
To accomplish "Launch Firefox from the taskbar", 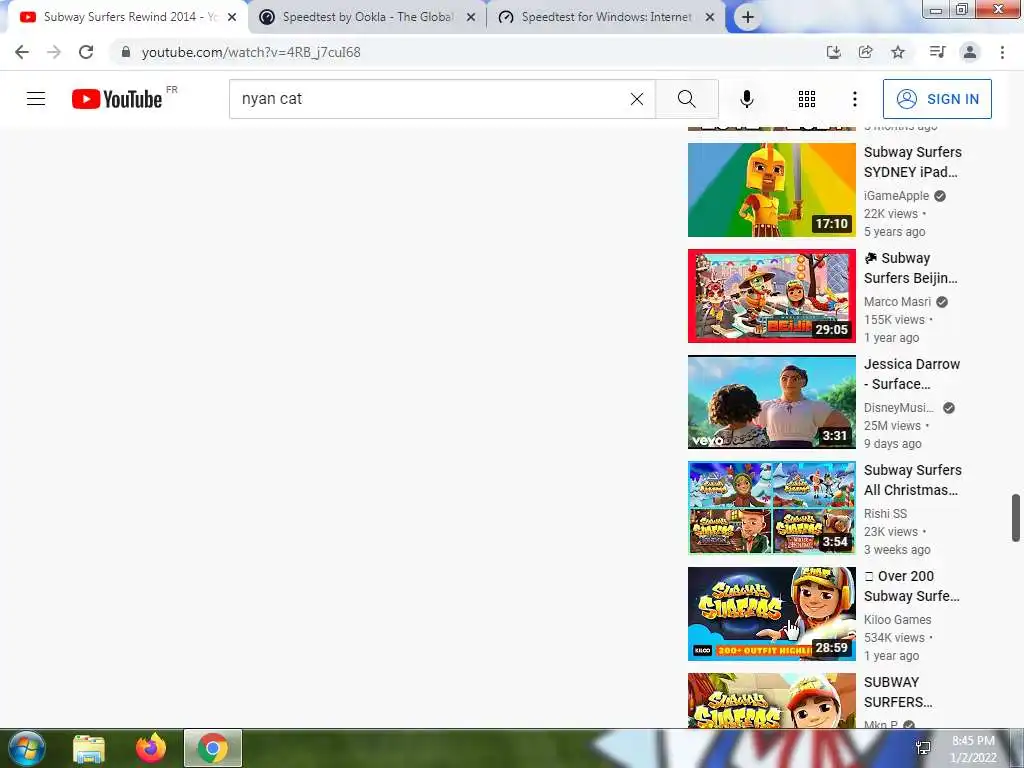I will pyautogui.click(x=151, y=748).
